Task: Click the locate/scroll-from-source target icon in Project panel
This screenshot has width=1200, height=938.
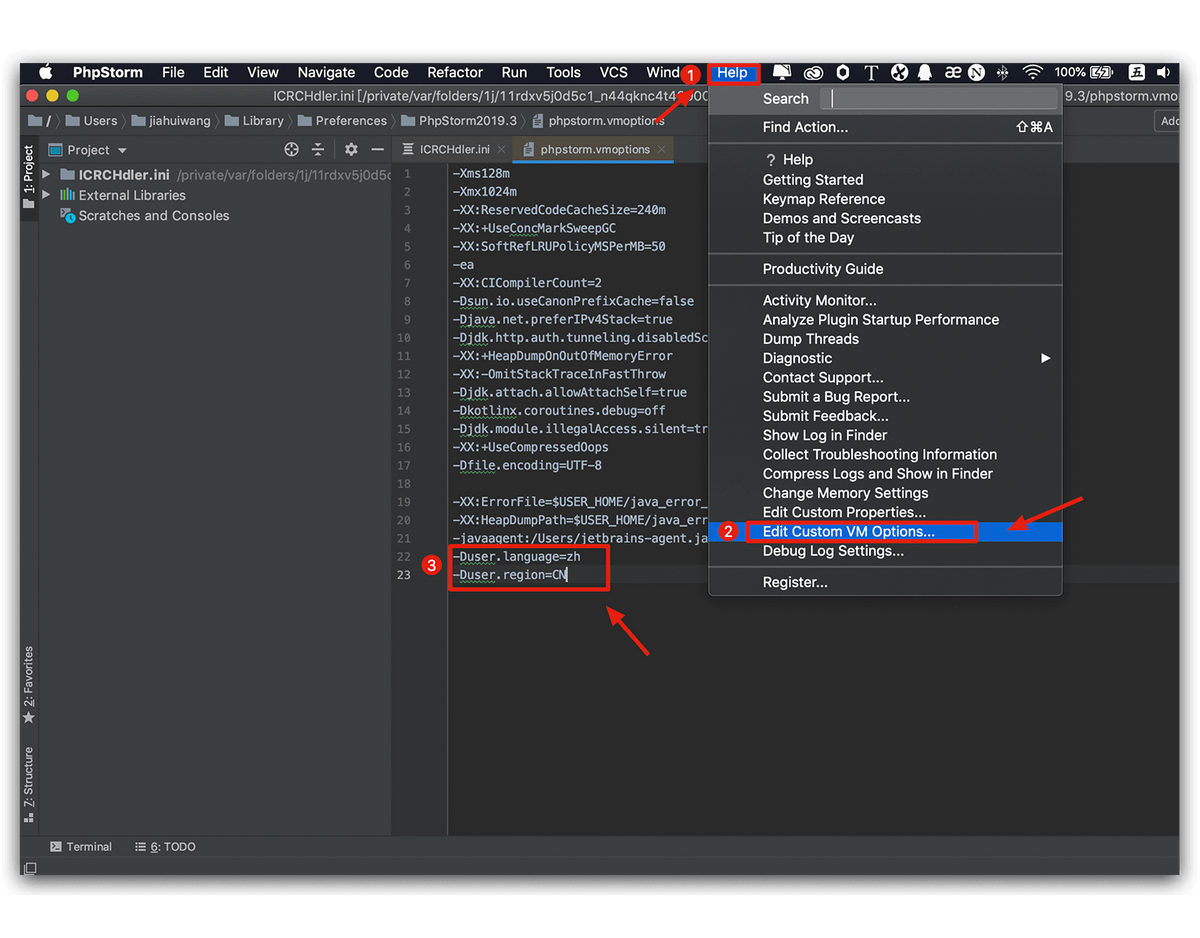Action: (x=291, y=149)
